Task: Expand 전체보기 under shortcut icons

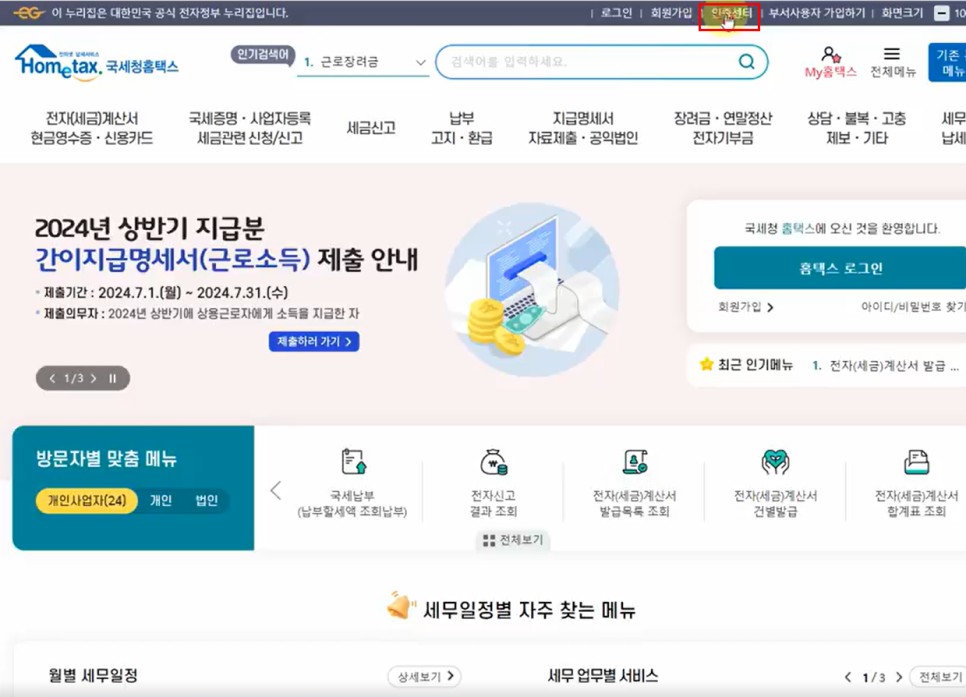Action: tap(513, 540)
